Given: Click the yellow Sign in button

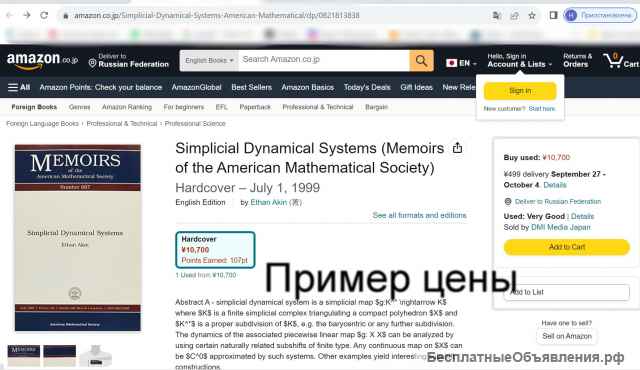Looking at the screenshot, I should click(x=520, y=91).
